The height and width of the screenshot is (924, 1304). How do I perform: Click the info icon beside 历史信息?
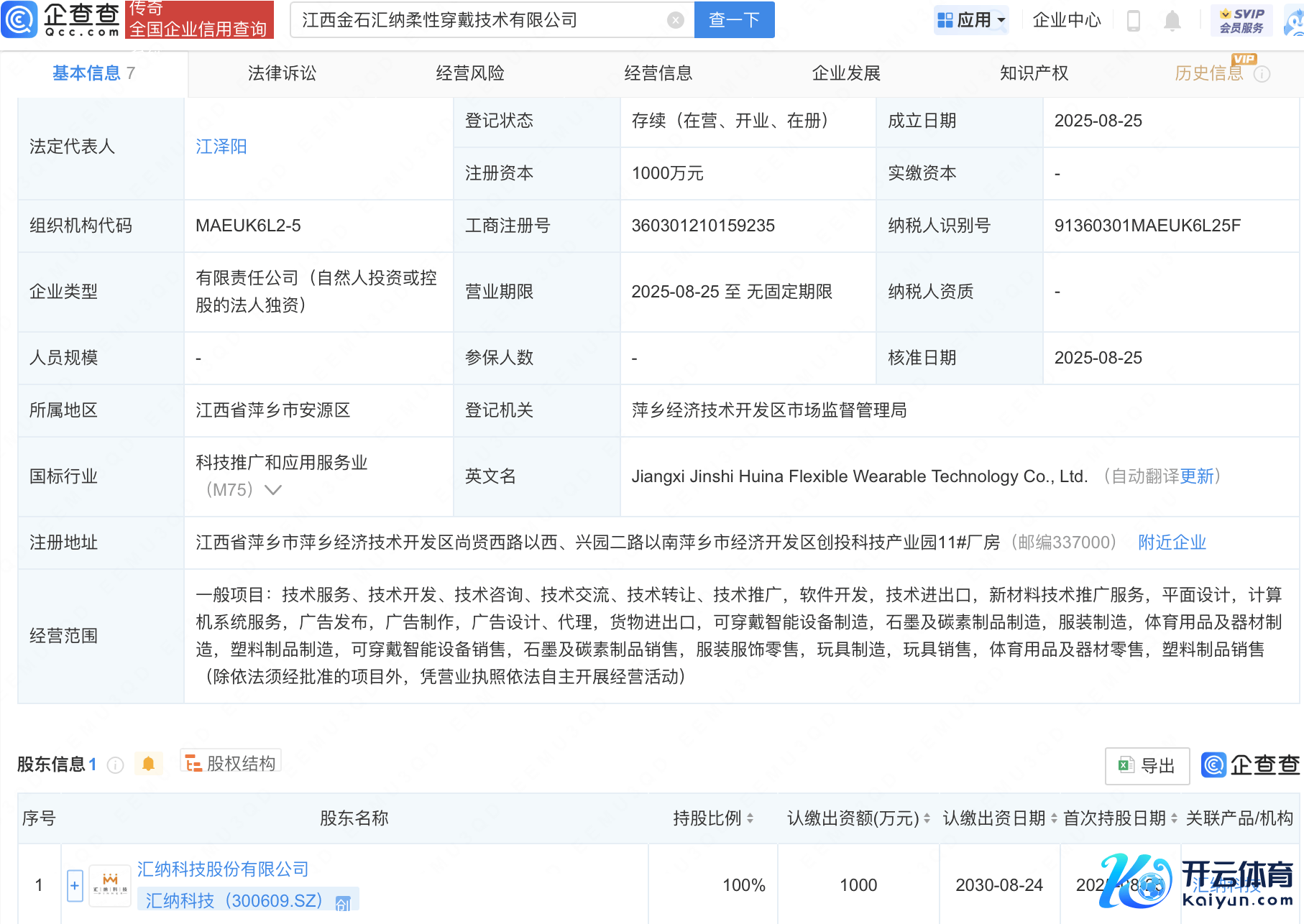click(1262, 74)
